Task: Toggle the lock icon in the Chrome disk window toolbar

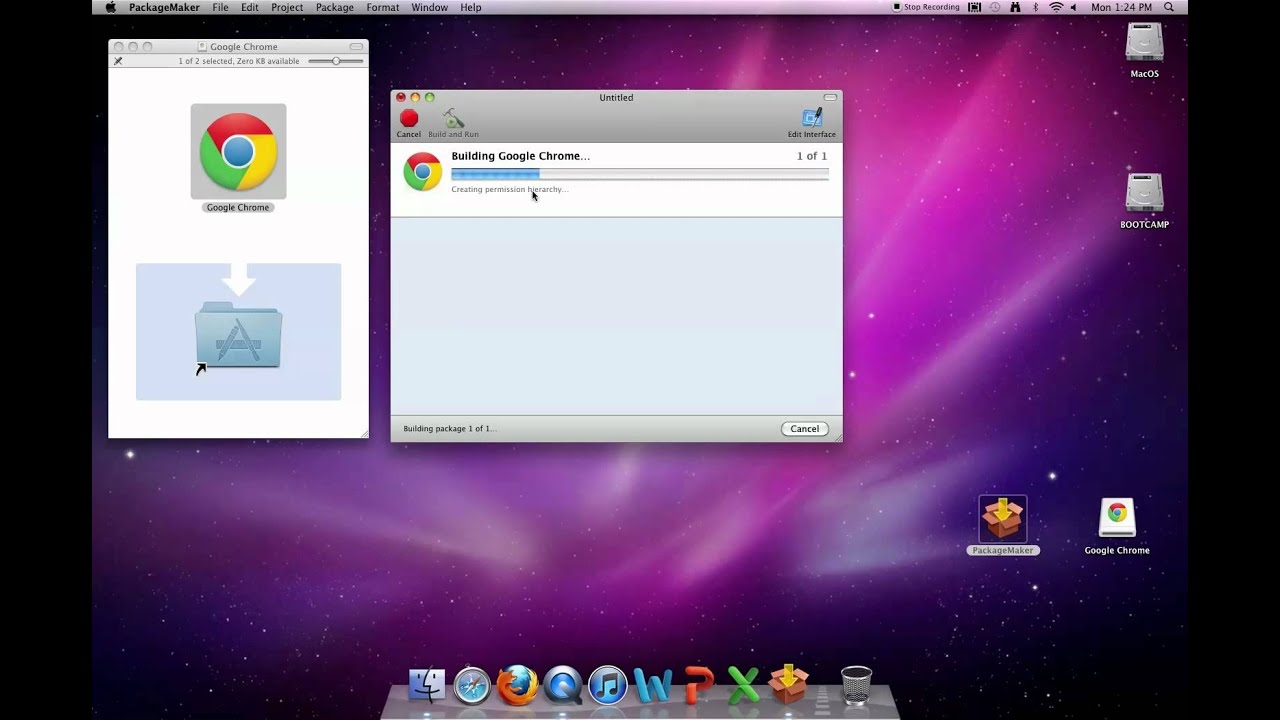Action: pyautogui.click(x=118, y=60)
